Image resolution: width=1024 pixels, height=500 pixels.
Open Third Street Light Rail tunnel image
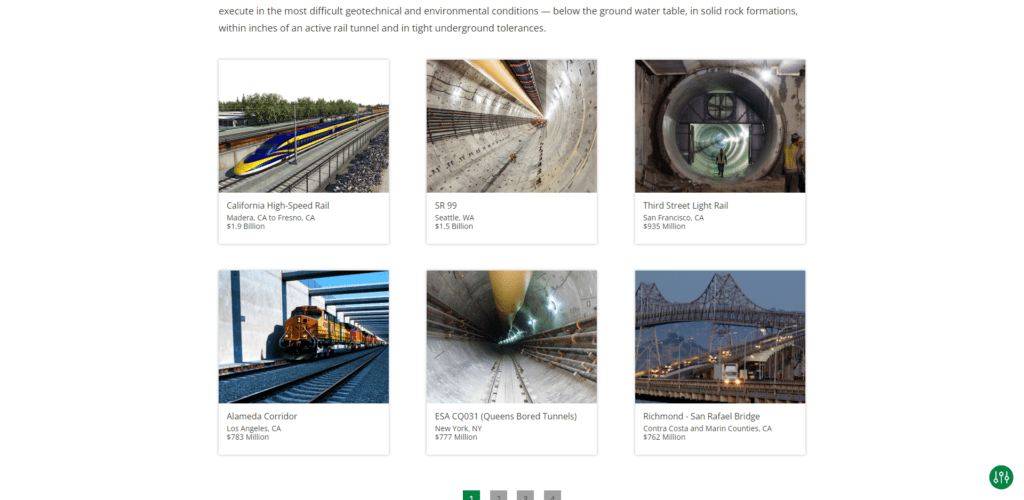(x=720, y=126)
